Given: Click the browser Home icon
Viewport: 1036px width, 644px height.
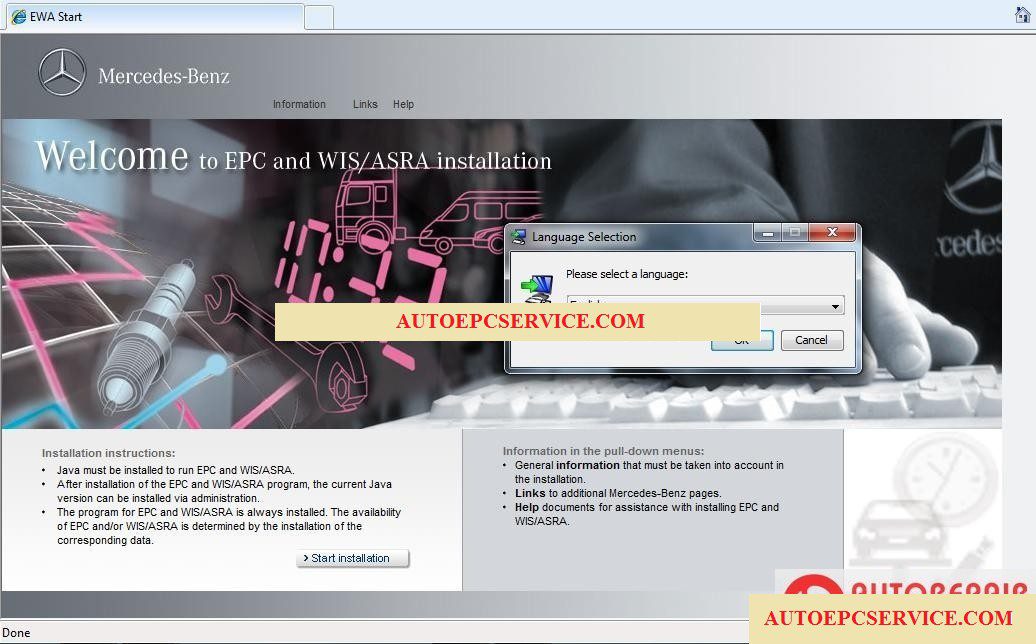Looking at the screenshot, I should pos(1022,15).
